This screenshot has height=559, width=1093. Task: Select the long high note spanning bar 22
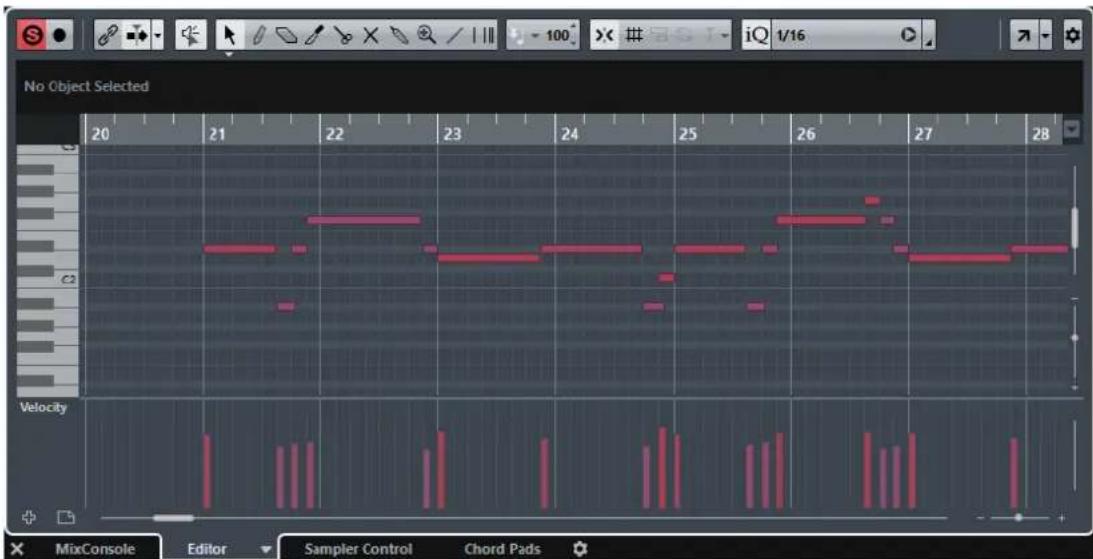click(x=364, y=220)
